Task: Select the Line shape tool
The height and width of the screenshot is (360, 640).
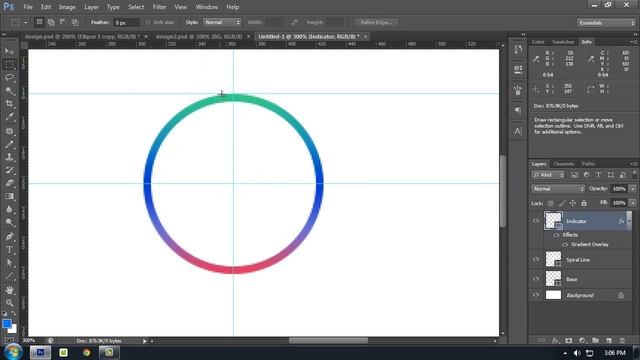Action: coord(9,276)
